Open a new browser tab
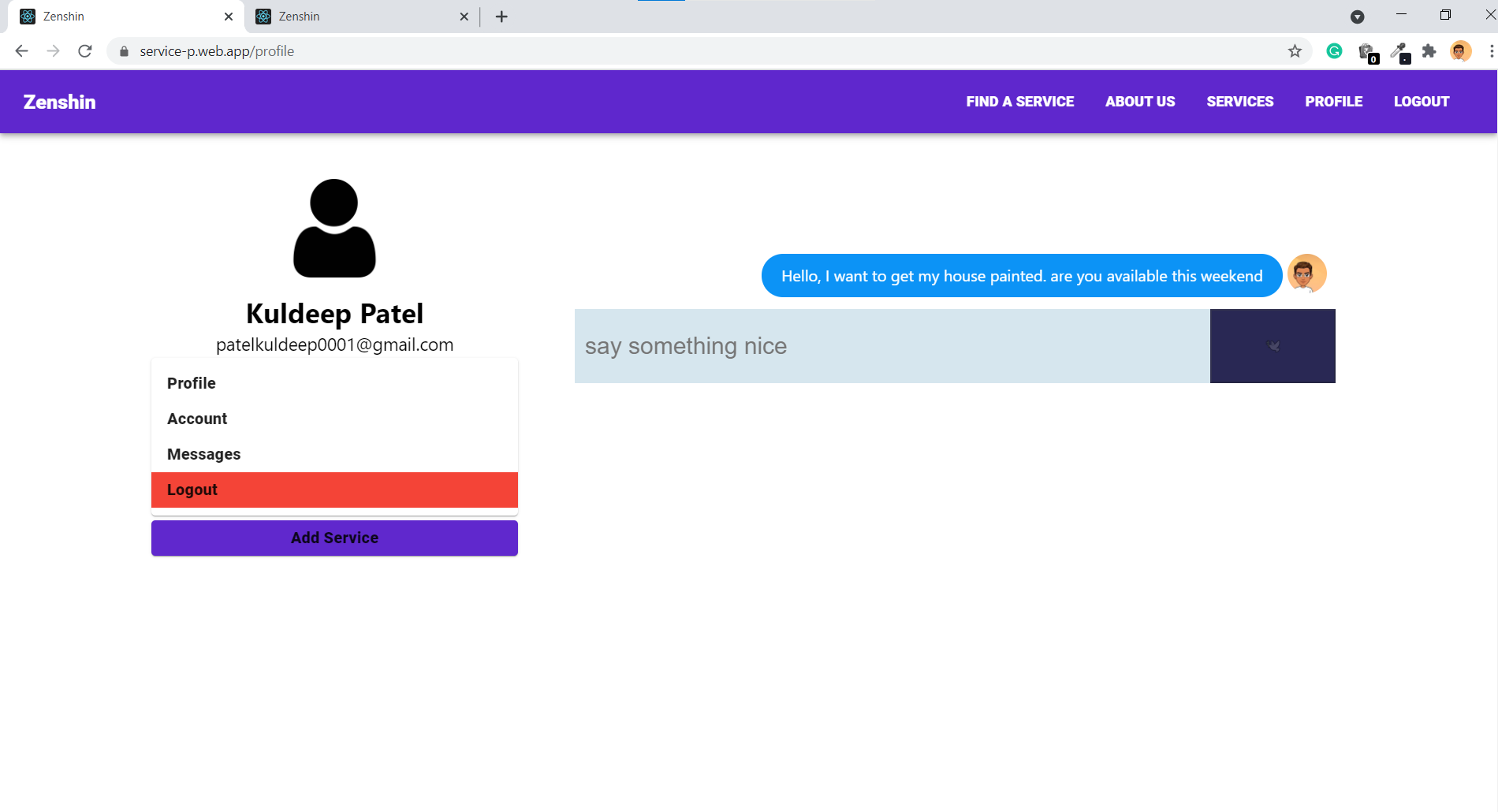The height and width of the screenshot is (812, 1498). tap(501, 17)
